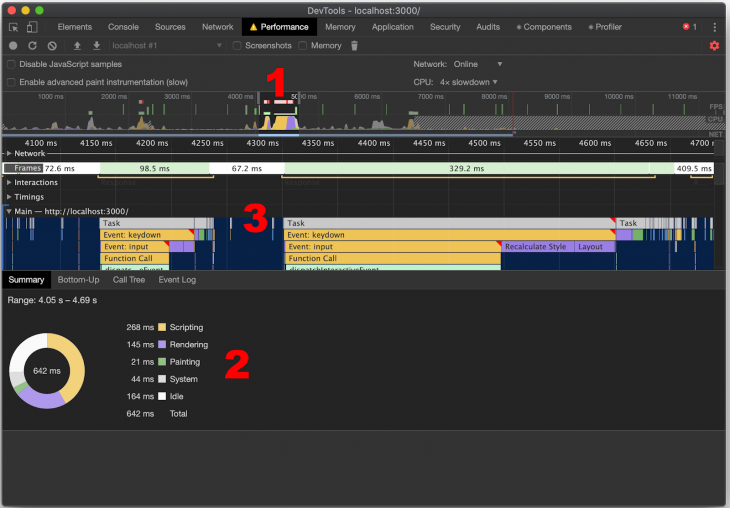
Task: Click the reload and profile icon
Action: (x=32, y=46)
